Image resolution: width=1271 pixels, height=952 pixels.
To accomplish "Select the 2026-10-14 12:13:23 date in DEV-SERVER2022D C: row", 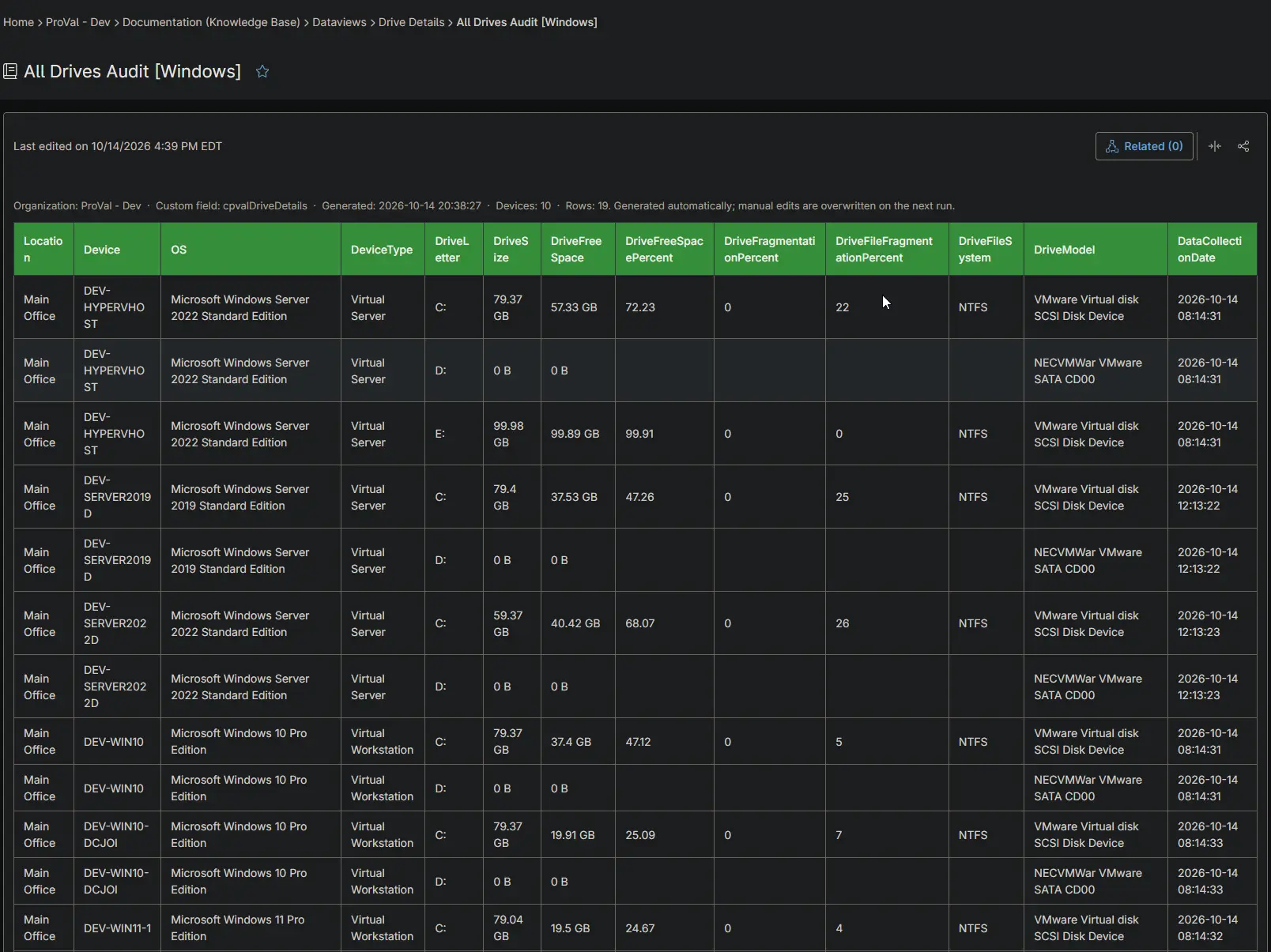I will pyautogui.click(x=1212, y=623).
